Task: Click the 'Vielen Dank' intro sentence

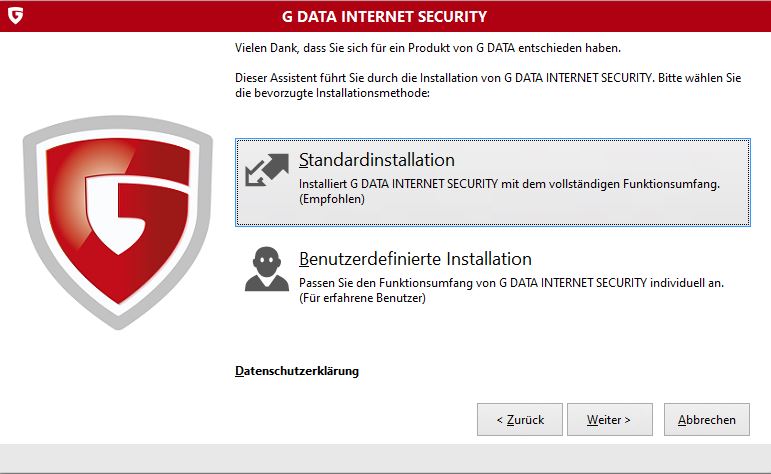Action: pos(427,47)
